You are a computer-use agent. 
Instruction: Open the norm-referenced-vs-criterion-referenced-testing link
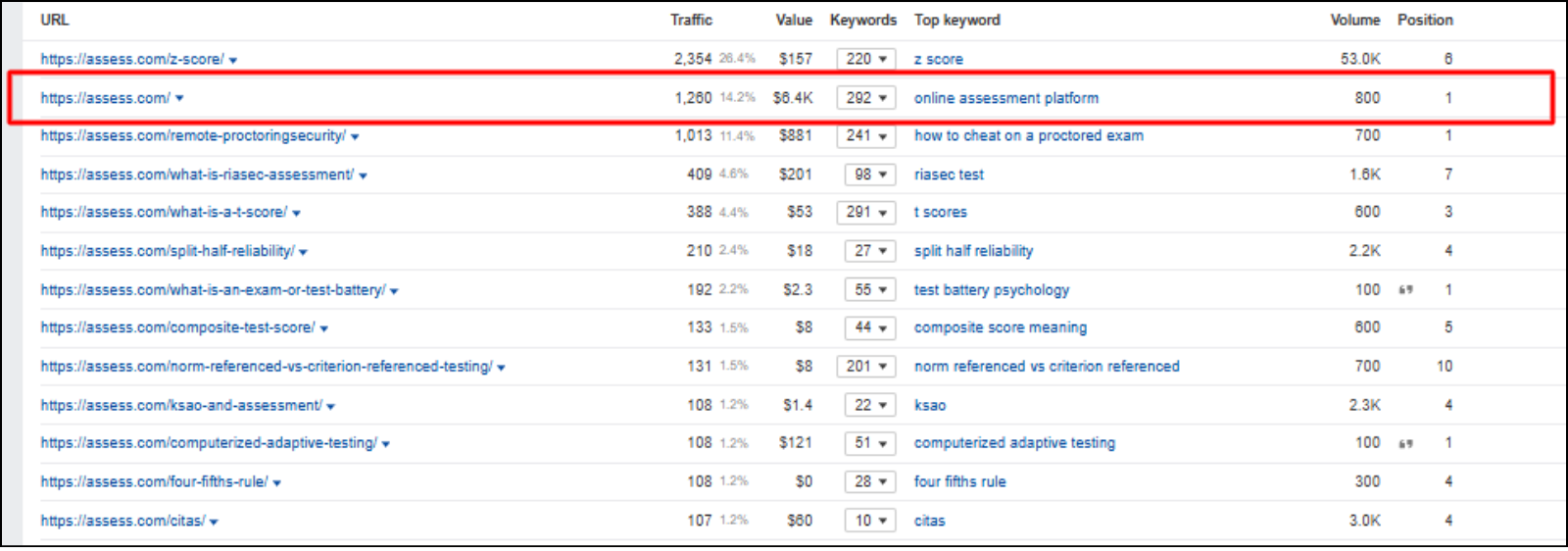click(x=267, y=366)
